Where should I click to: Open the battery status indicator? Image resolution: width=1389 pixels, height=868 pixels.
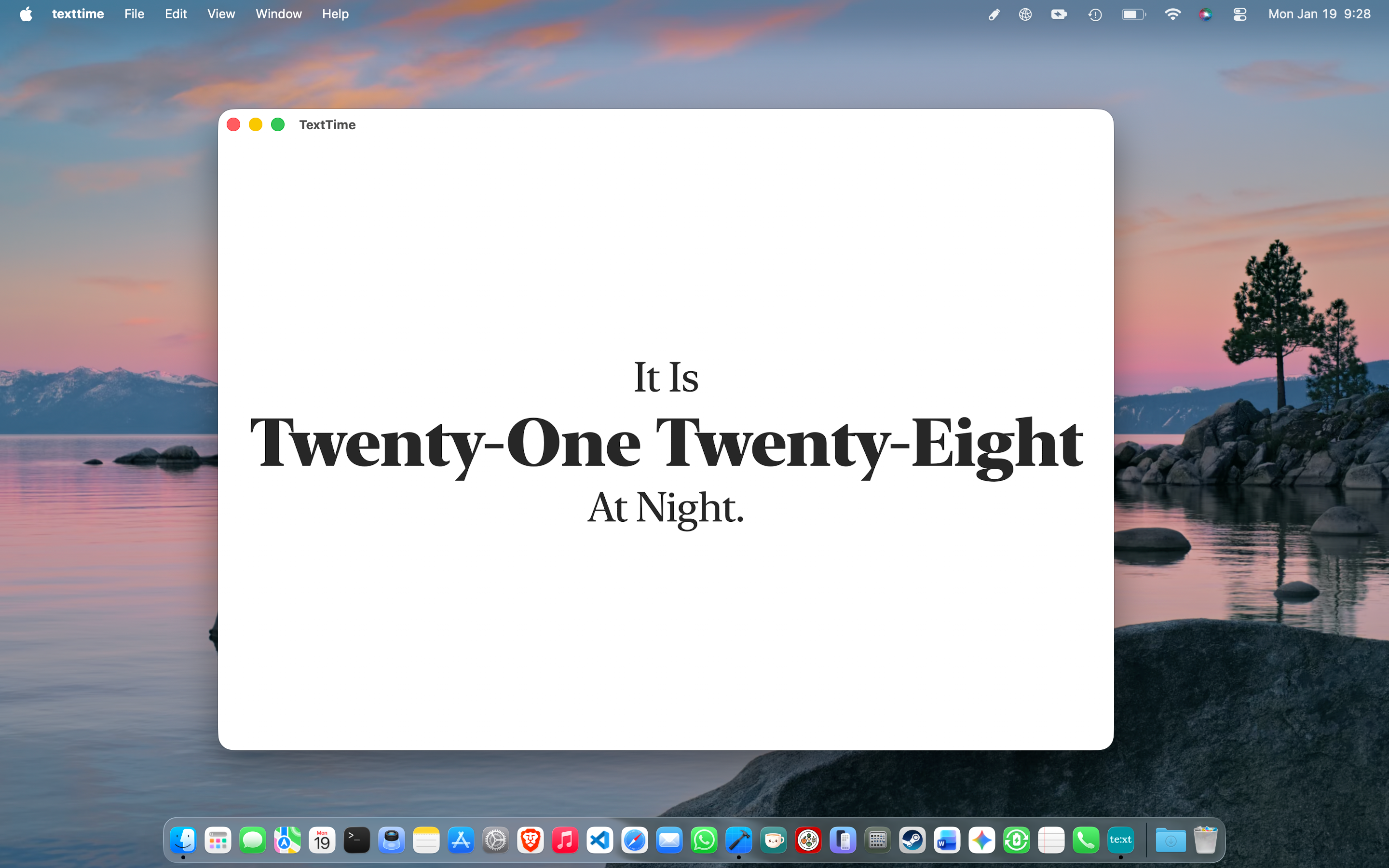click(1133, 14)
